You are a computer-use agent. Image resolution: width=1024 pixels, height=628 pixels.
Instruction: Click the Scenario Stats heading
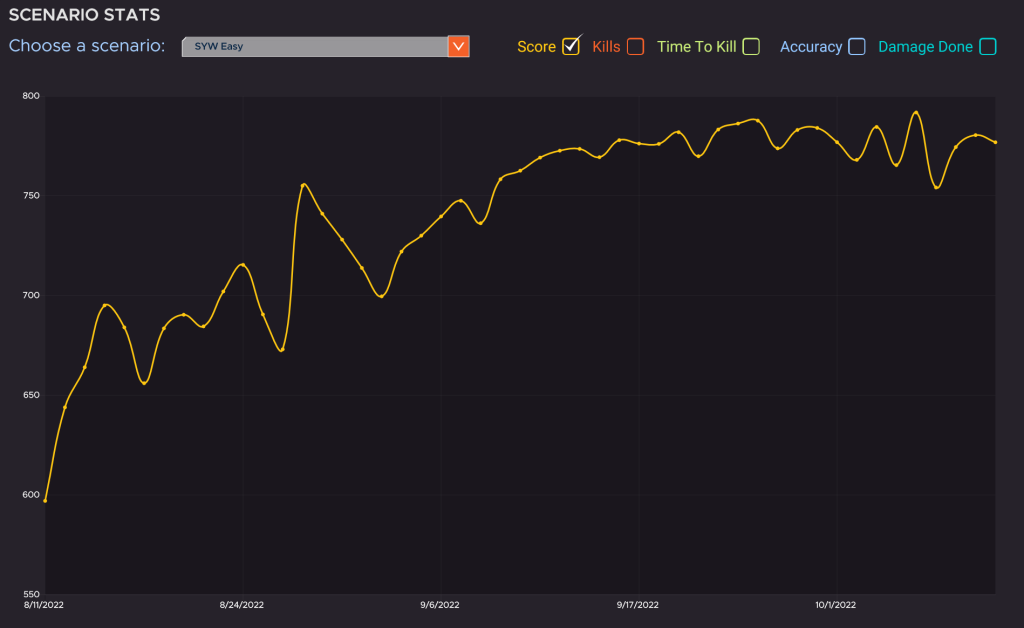point(84,16)
